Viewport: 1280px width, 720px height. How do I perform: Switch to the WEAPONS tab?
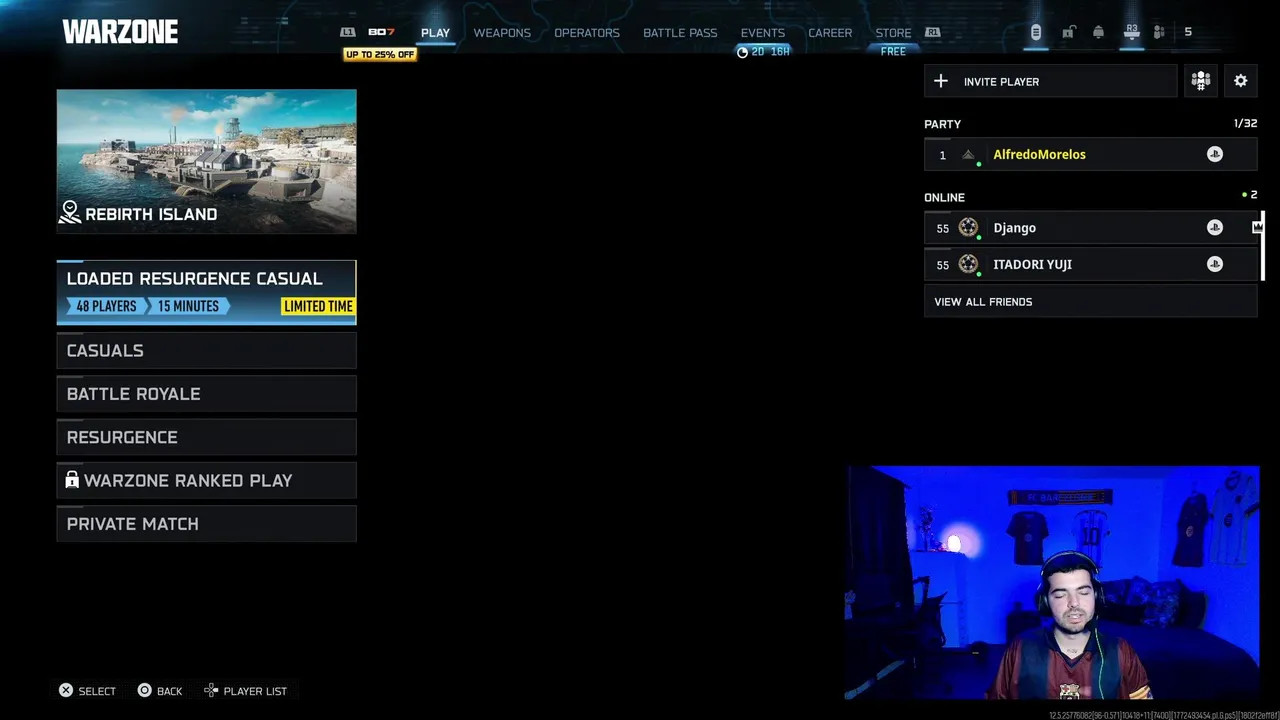pyautogui.click(x=502, y=33)
